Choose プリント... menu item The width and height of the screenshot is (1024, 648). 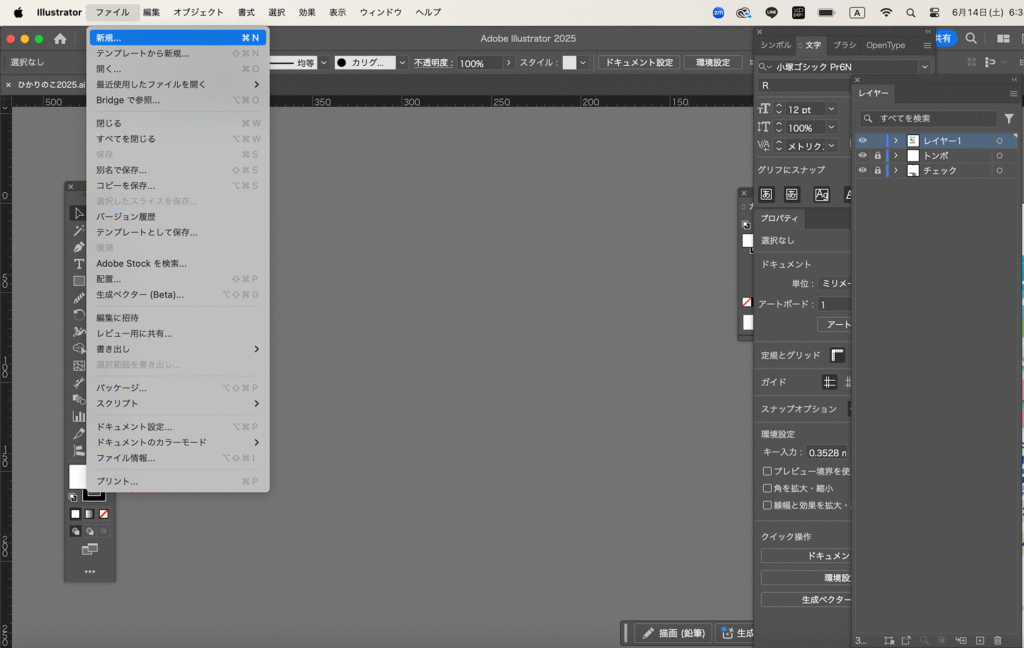(178, 481)
